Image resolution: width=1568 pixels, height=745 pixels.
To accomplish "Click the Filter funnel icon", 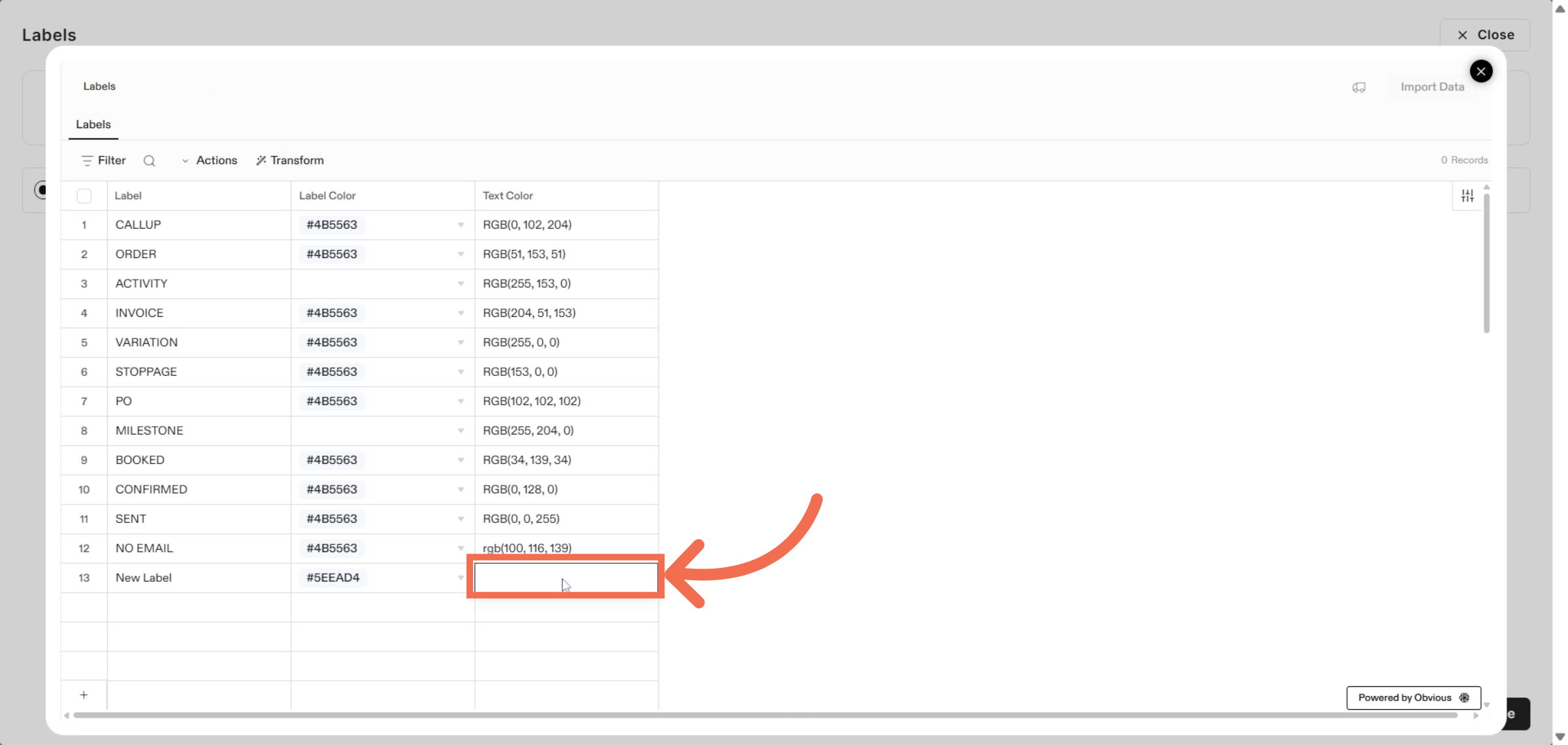I will [88, 160].
